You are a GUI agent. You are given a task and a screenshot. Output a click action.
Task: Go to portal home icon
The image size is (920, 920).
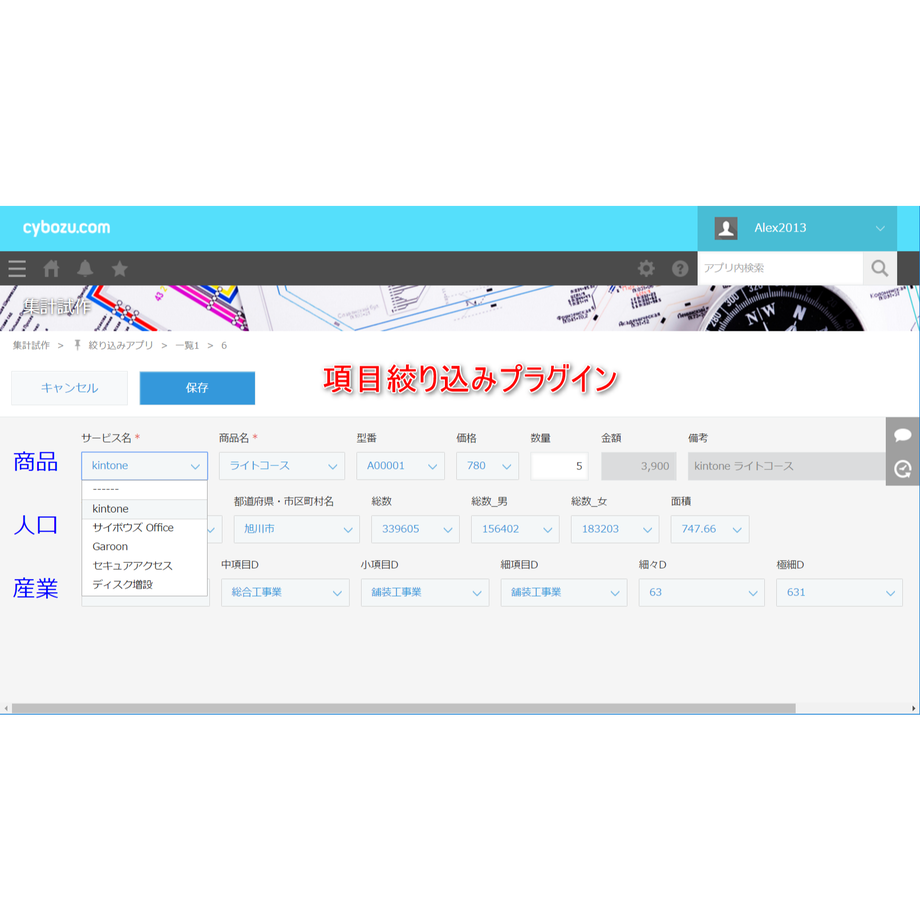click(x=52, y=269)
